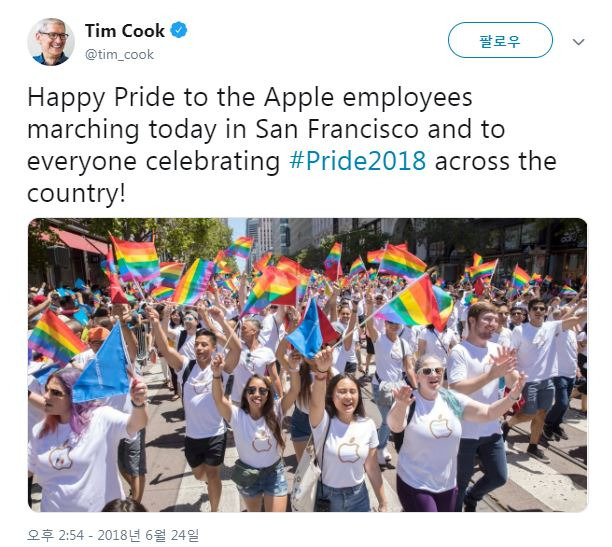Click the blue verified badge next to Tim Cook
The height and width of the screenshot is (547, 612).
(179, 30)
